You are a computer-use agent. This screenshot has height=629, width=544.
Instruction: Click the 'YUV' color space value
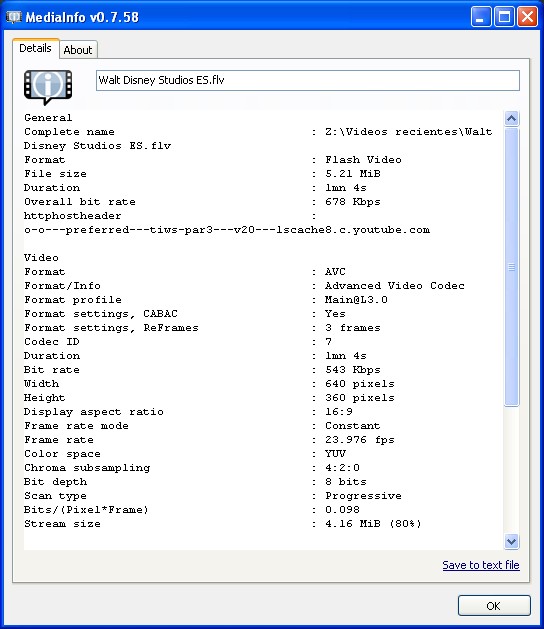(x=335, y=454)
